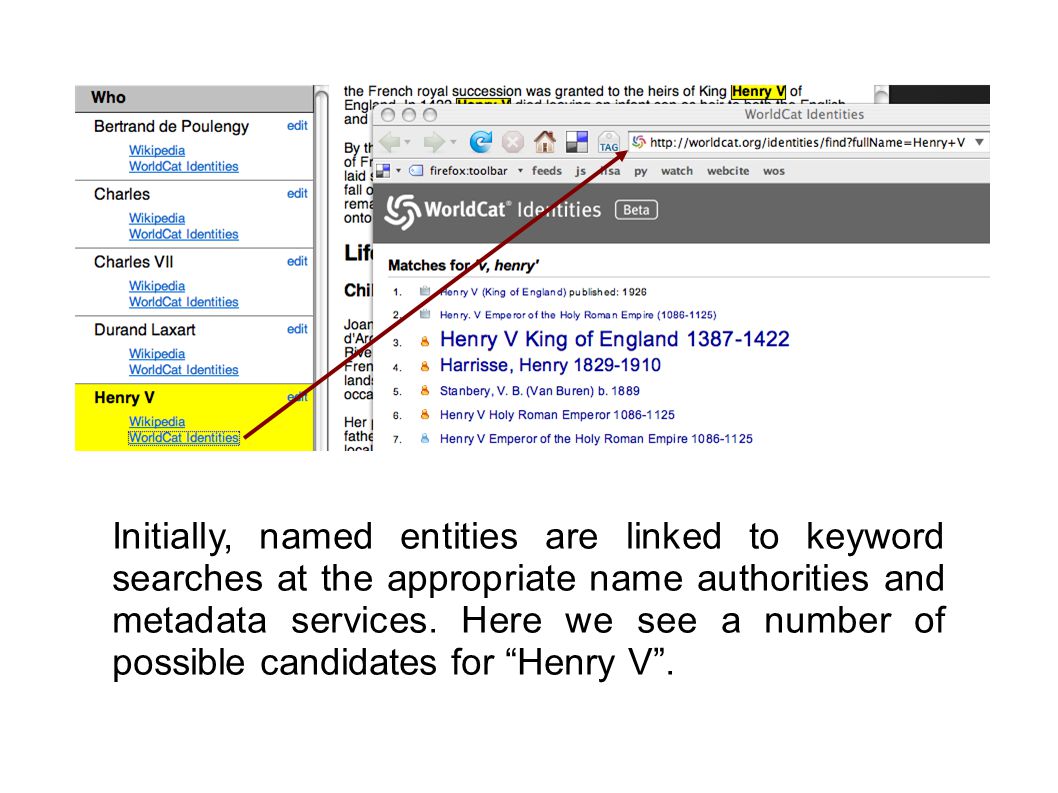Expand the firefox:toolbar bookmark folder

click(467, 171)
